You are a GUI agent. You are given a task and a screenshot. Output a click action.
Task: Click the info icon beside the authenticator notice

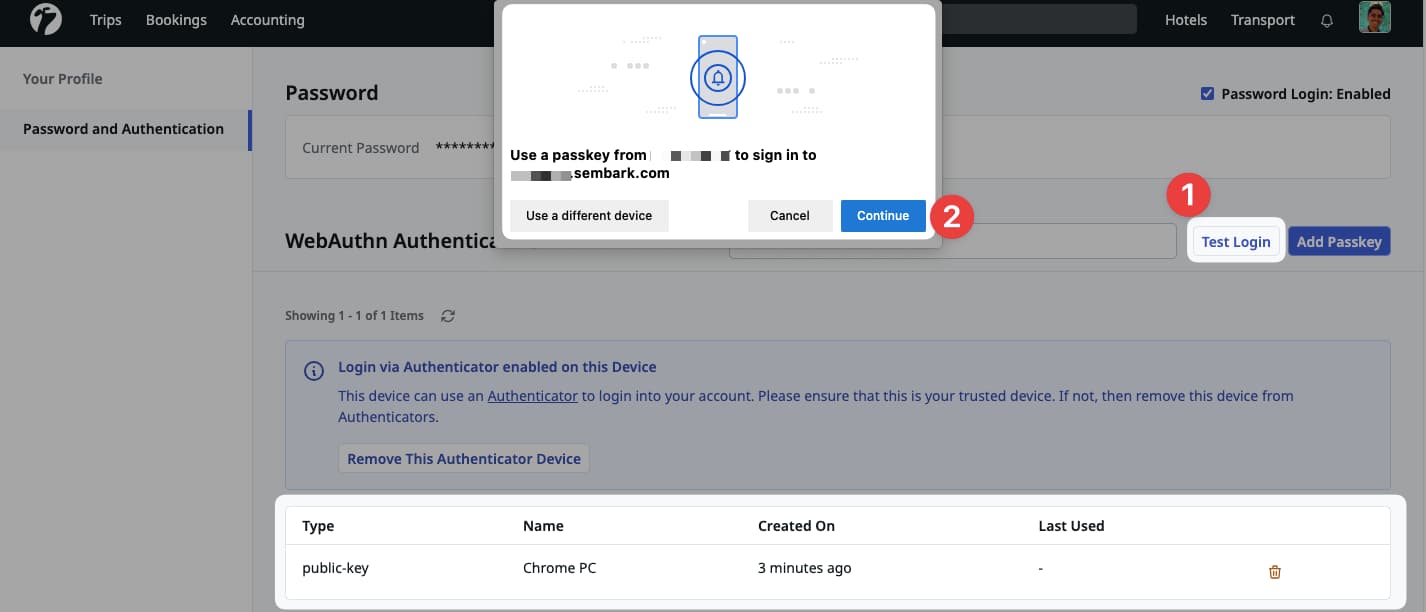[x=313, y=370]
